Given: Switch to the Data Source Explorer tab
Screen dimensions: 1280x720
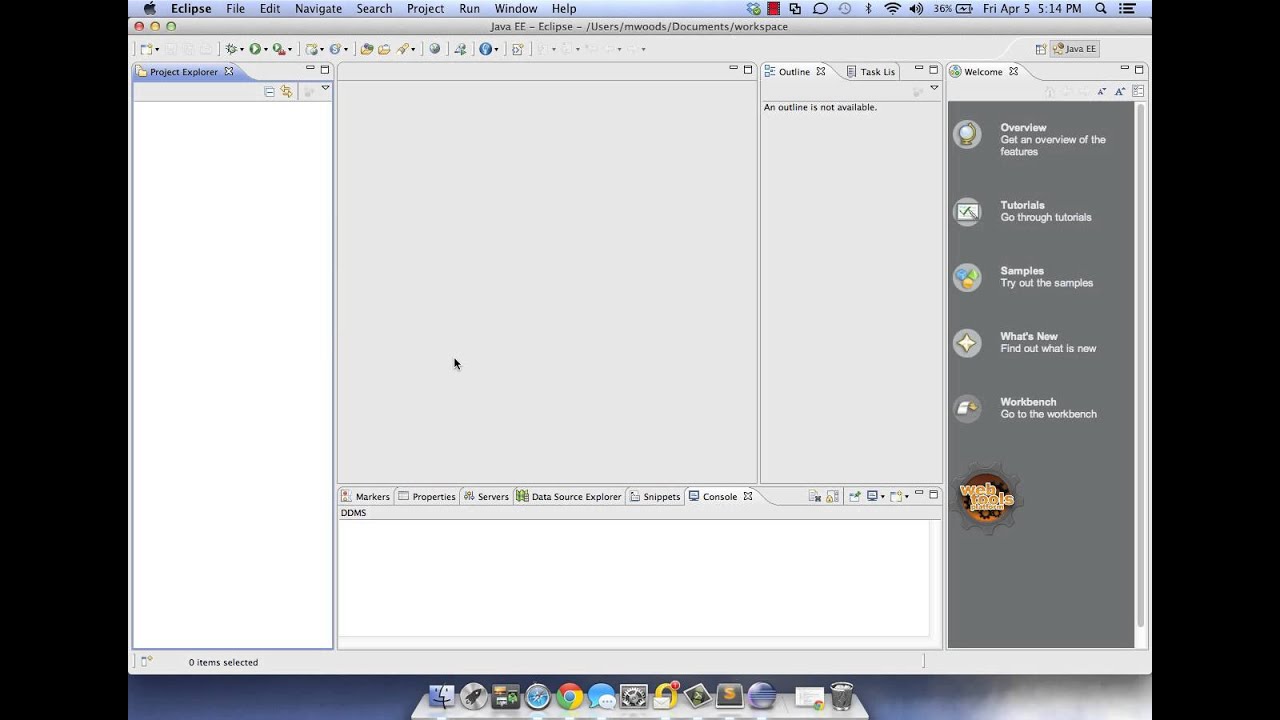Looking at the screenshot, I should (x=569, y=496).
